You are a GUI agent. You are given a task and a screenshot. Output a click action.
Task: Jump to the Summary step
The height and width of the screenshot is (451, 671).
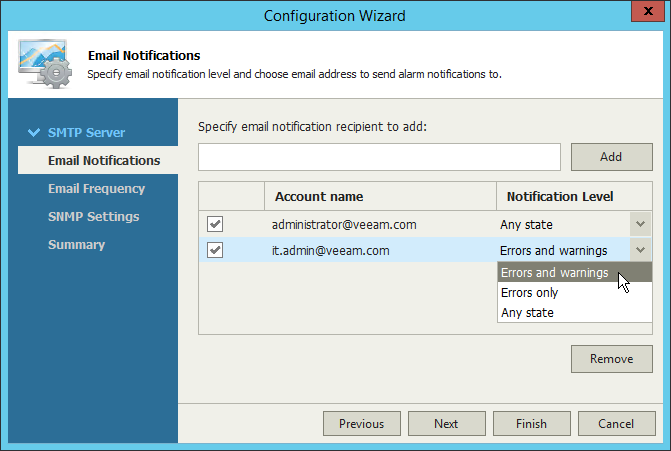[76, 244]
